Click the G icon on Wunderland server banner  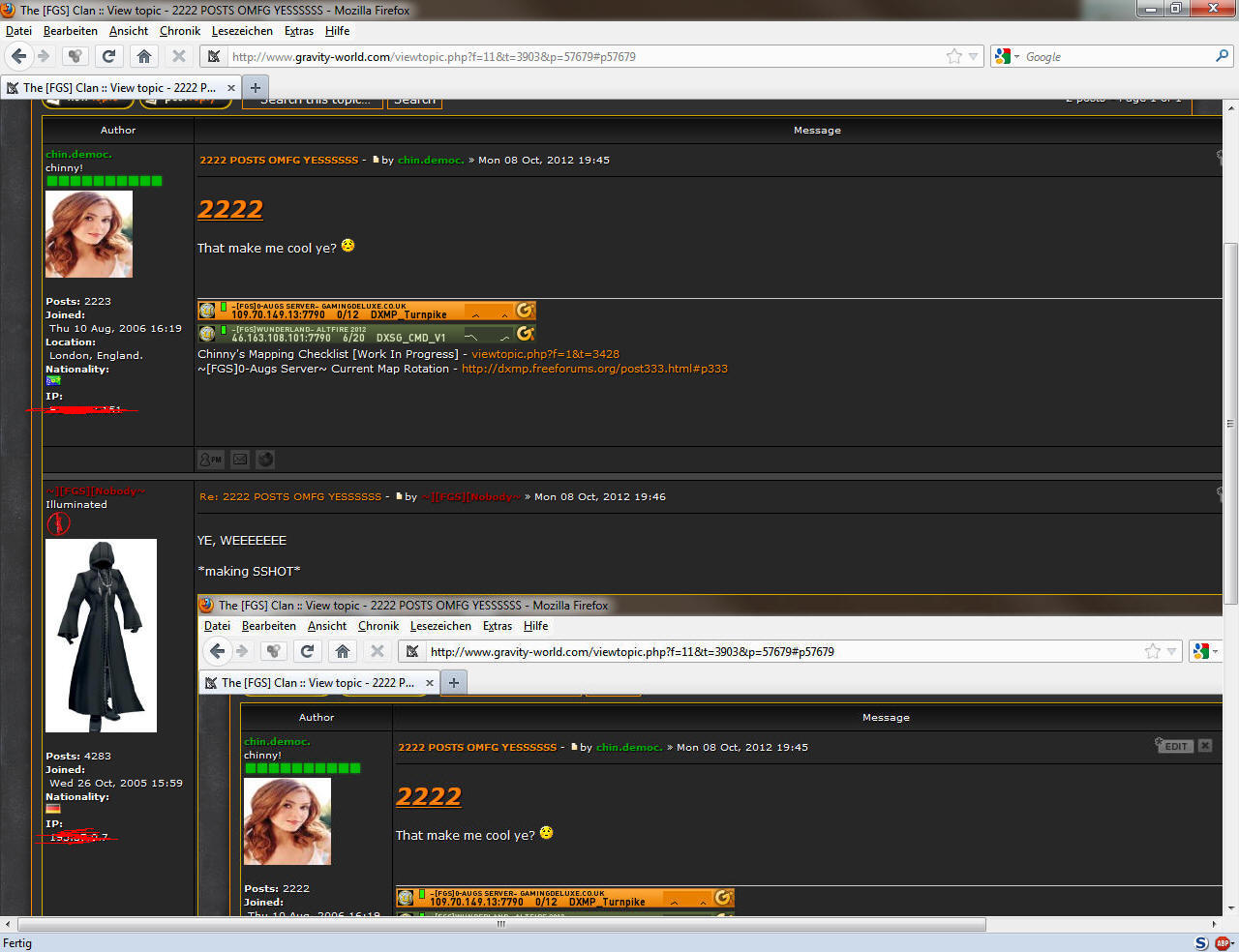[525, 334]
